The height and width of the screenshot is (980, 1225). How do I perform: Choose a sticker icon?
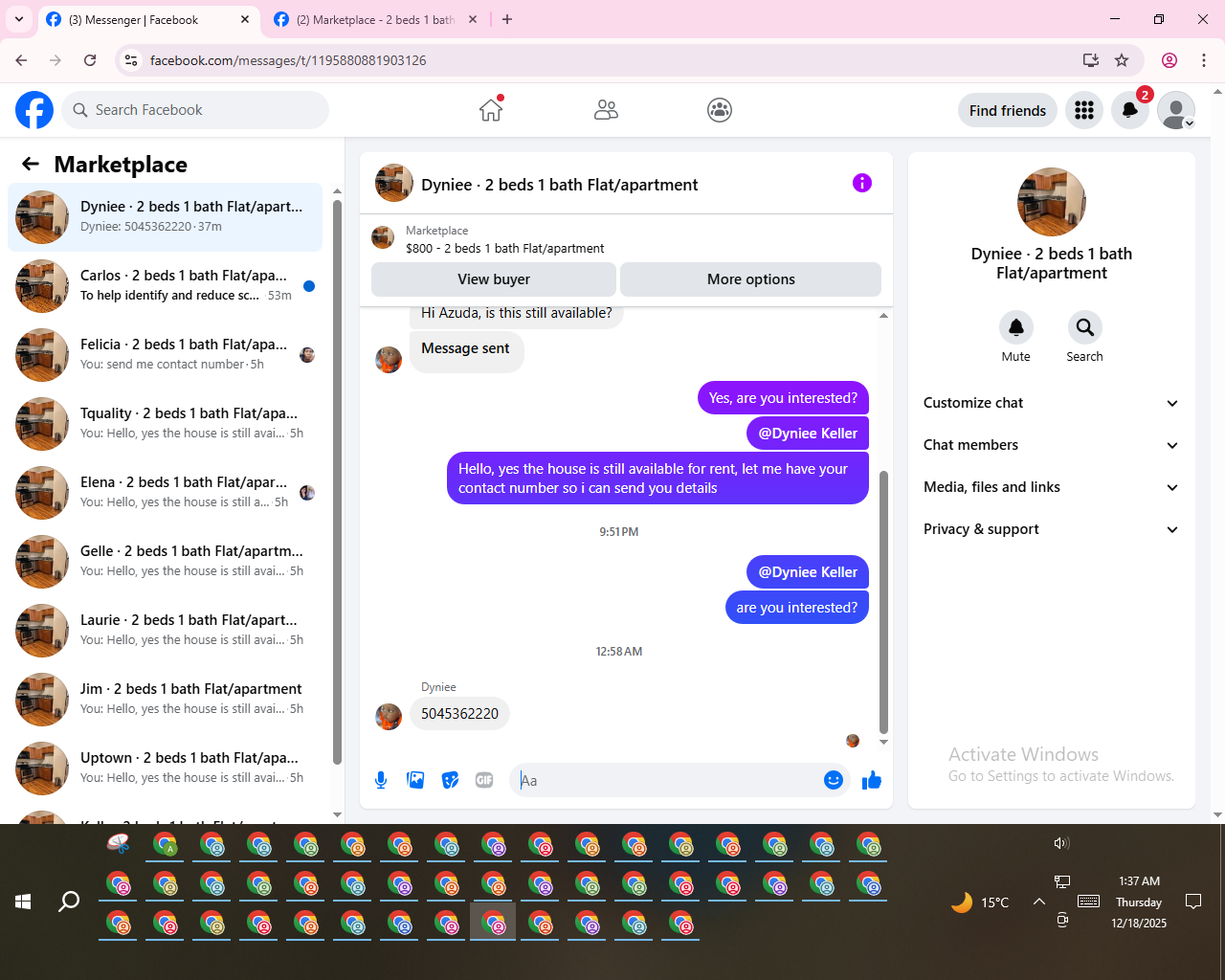point(450,780)
